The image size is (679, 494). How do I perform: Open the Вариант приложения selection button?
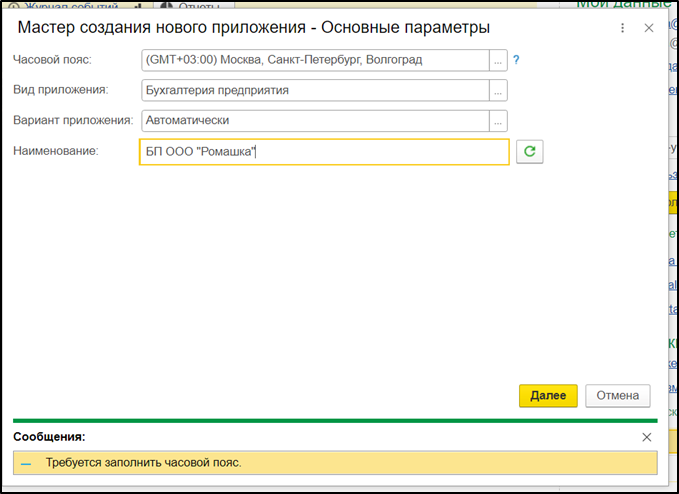pyautogui.click(x=498, y=121)
